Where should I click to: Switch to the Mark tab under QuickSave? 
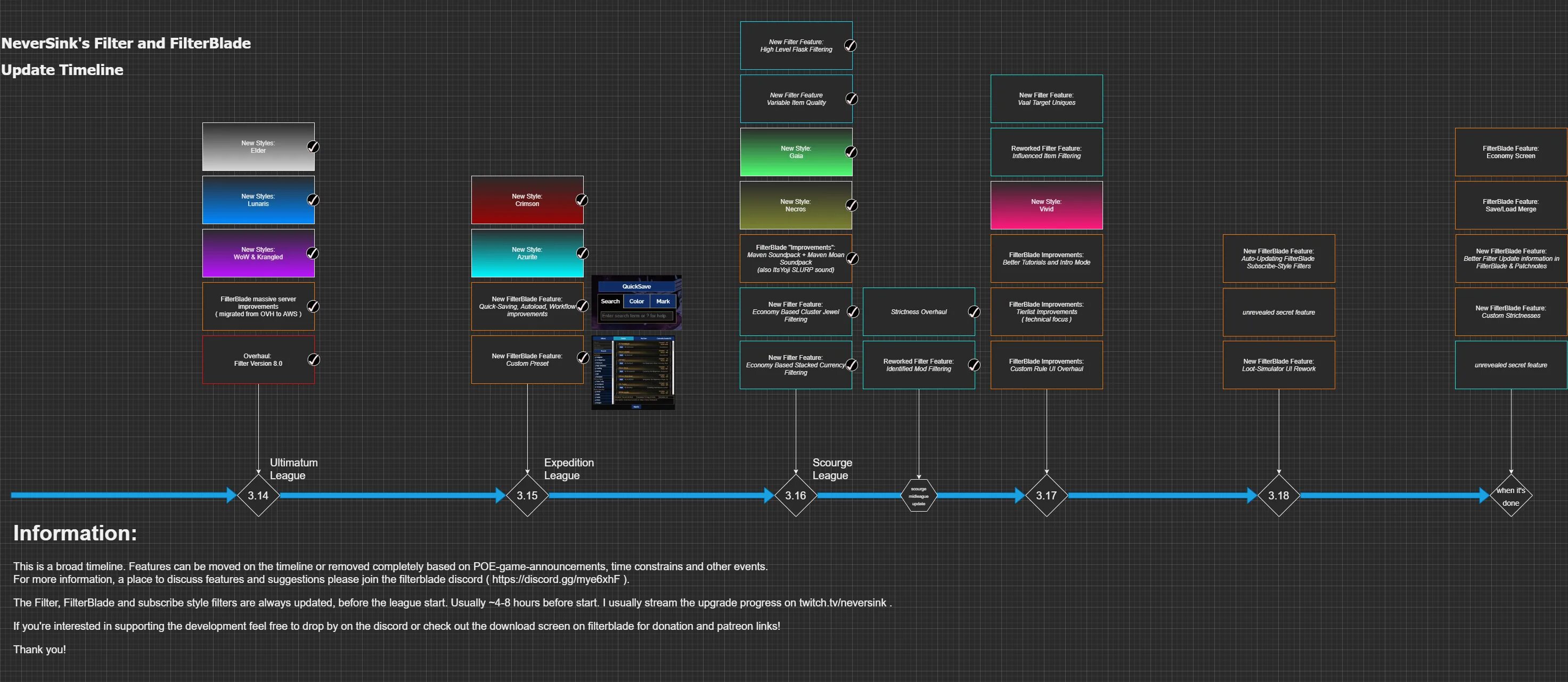[662, 301]
